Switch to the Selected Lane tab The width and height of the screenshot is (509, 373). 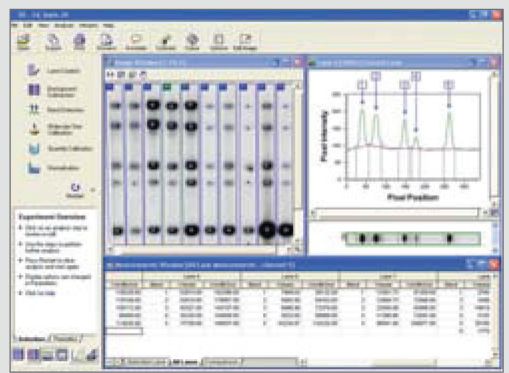pos(146,362)
